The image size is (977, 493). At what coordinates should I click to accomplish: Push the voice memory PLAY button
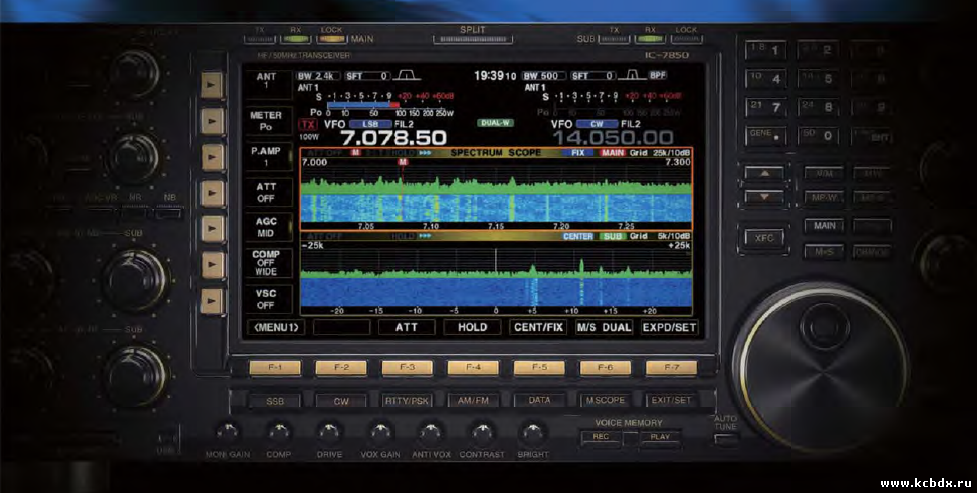[660, 437]
